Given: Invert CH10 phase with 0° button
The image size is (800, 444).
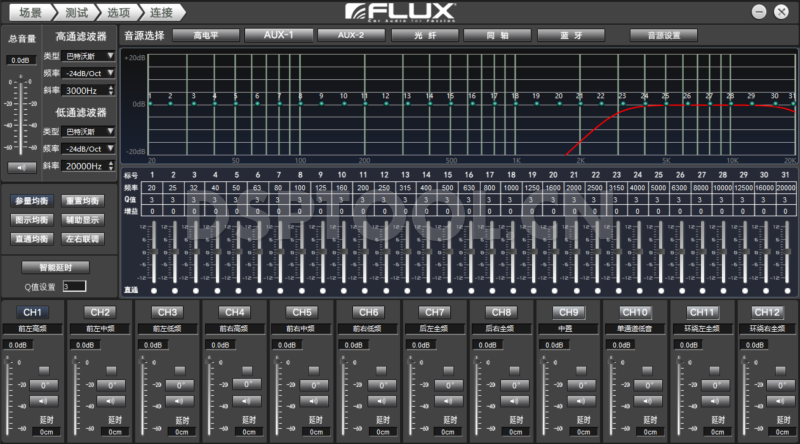Looking at the screenshot, I should click(648, 385).
